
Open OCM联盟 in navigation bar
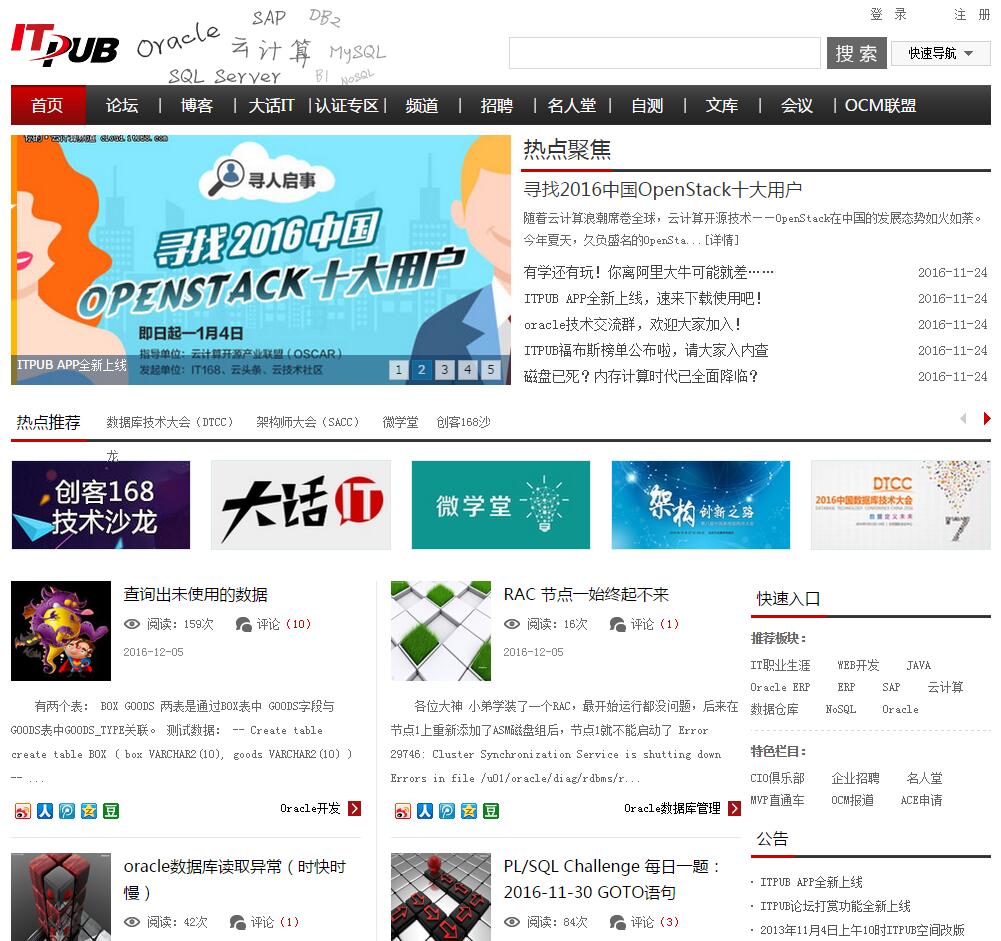(880, 105)
